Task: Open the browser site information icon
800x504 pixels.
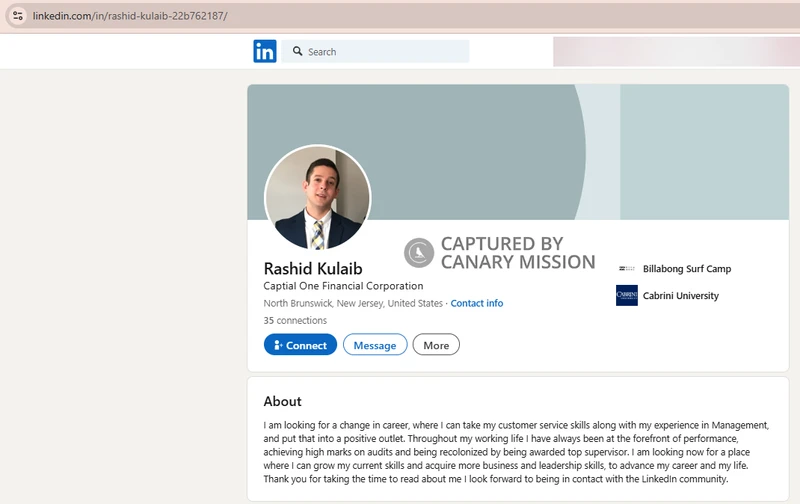Action: click(x=18, y=16)
